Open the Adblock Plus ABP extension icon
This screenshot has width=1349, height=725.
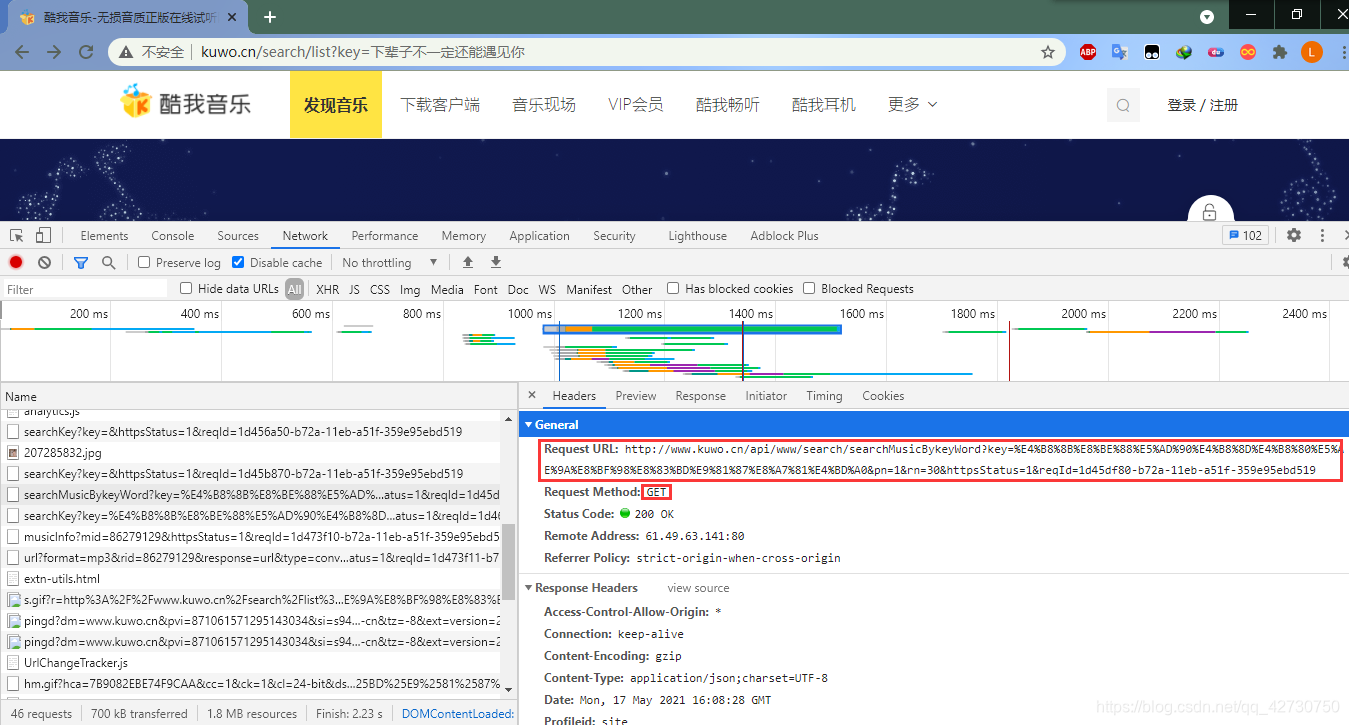tap(1088, 52)
